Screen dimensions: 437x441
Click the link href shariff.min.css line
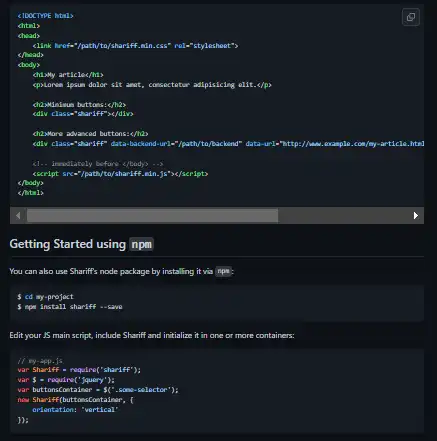tap(135, 46)
